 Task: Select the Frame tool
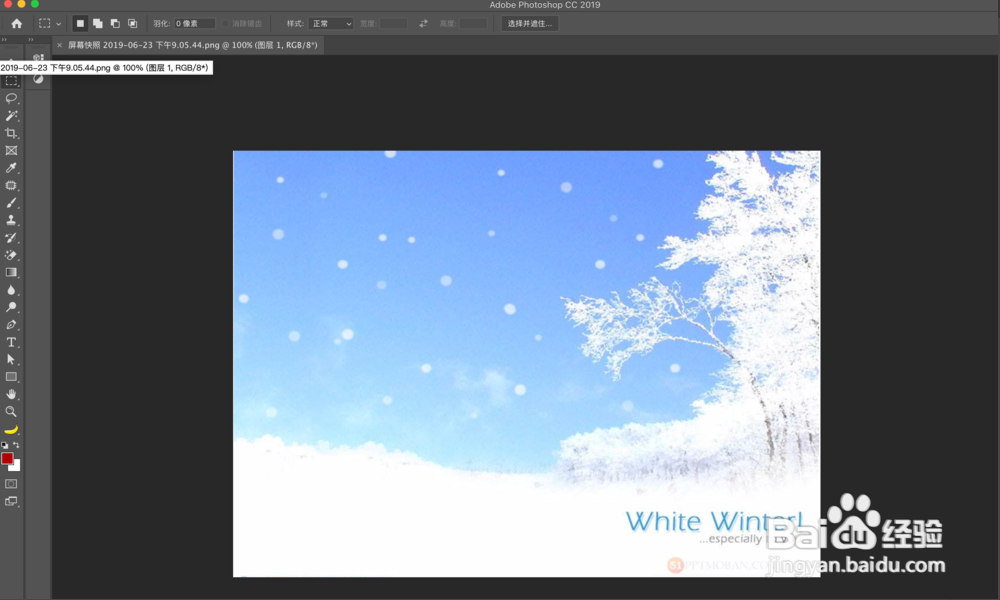[x=11, y=150]
